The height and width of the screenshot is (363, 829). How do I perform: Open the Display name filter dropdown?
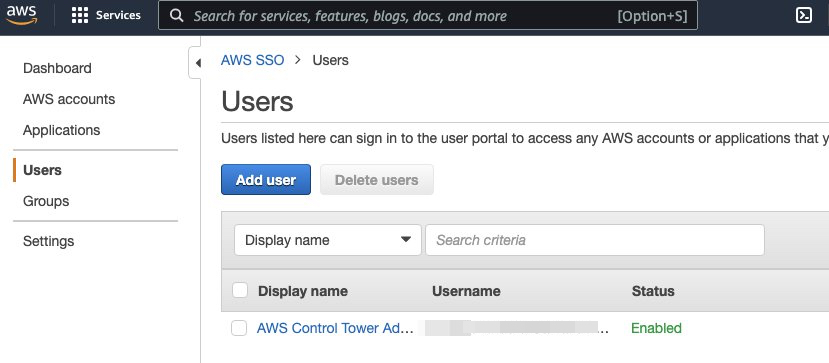pyautogui.click(x=328, y=240)
